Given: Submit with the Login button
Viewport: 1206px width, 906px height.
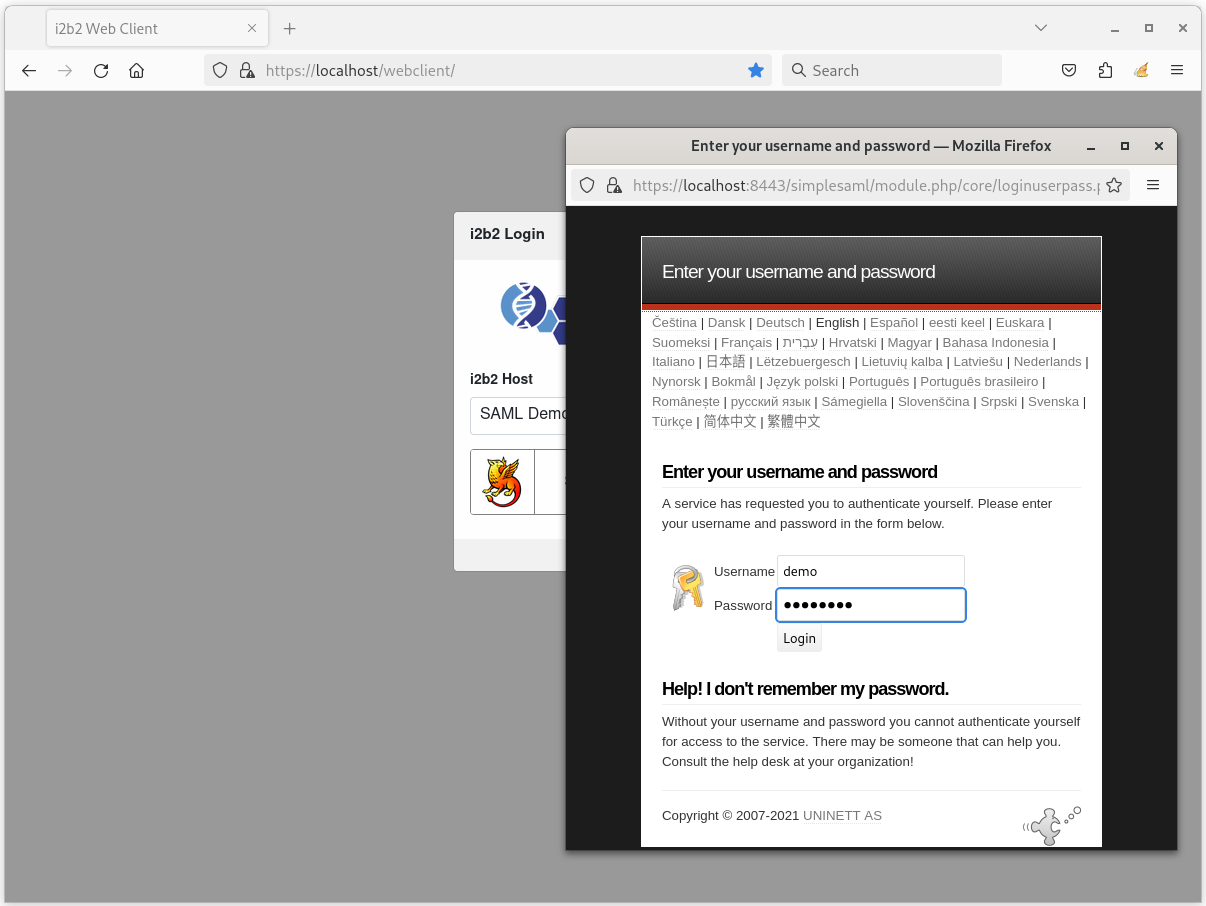Looking at the screenshot, I should tap(799, 638).
